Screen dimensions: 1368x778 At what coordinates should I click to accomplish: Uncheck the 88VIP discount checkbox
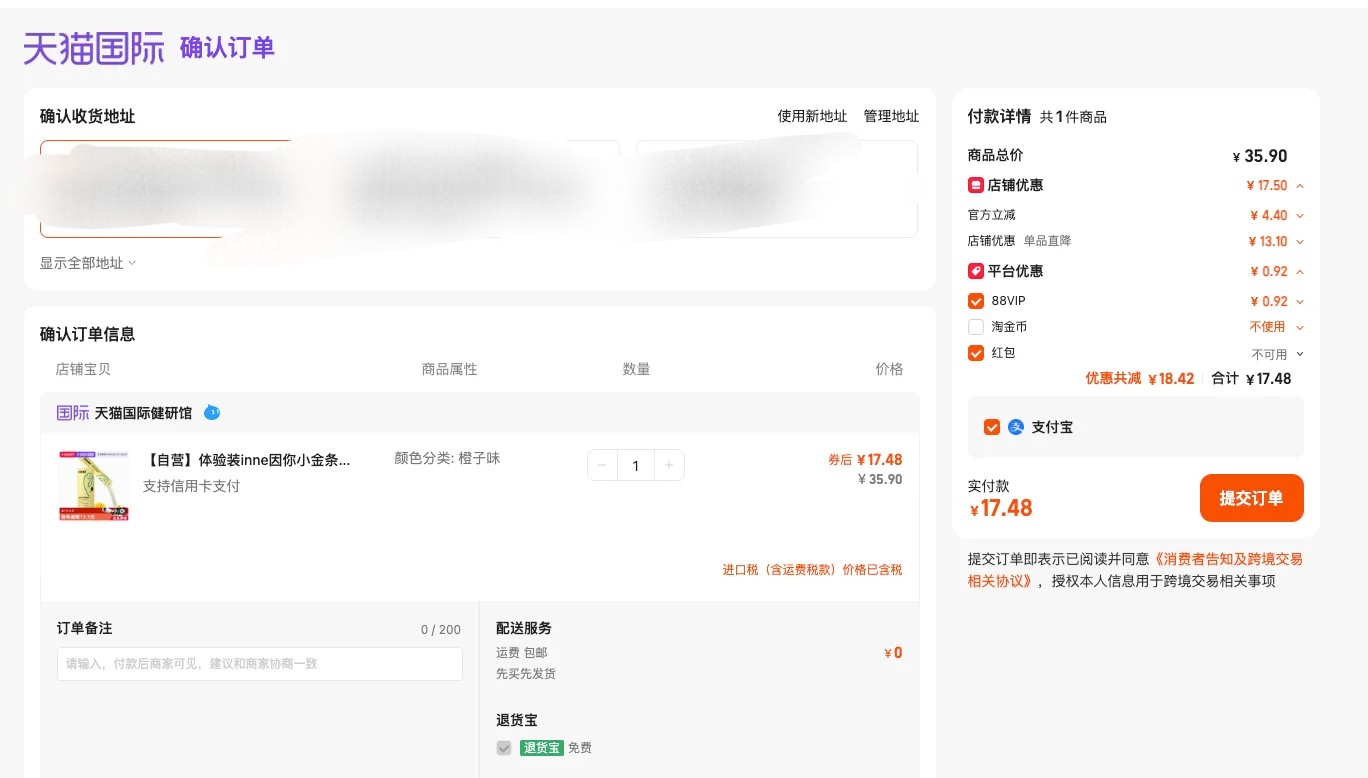pyautogui.click(x=976, y=301)
